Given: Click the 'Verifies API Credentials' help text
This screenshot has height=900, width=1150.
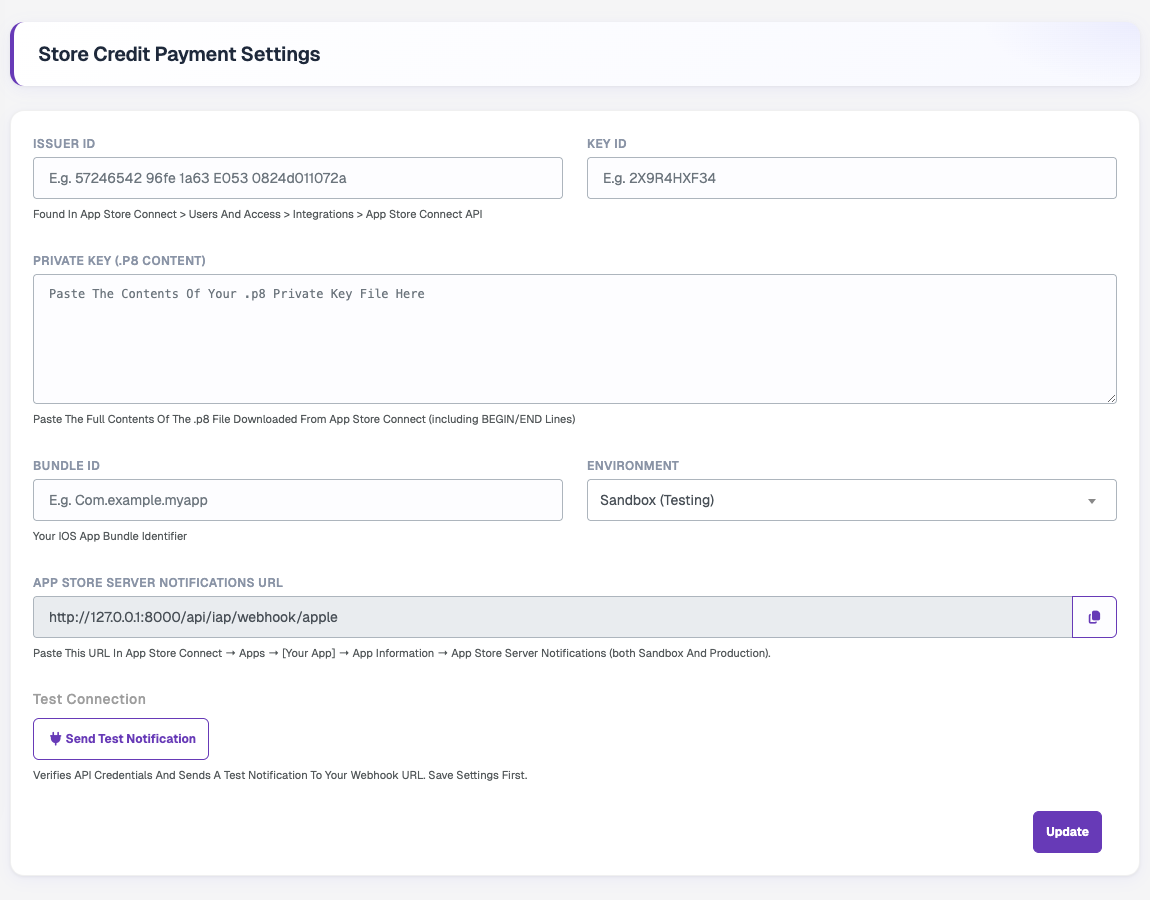Looking at the screenshot, I should tap(280, 775).
